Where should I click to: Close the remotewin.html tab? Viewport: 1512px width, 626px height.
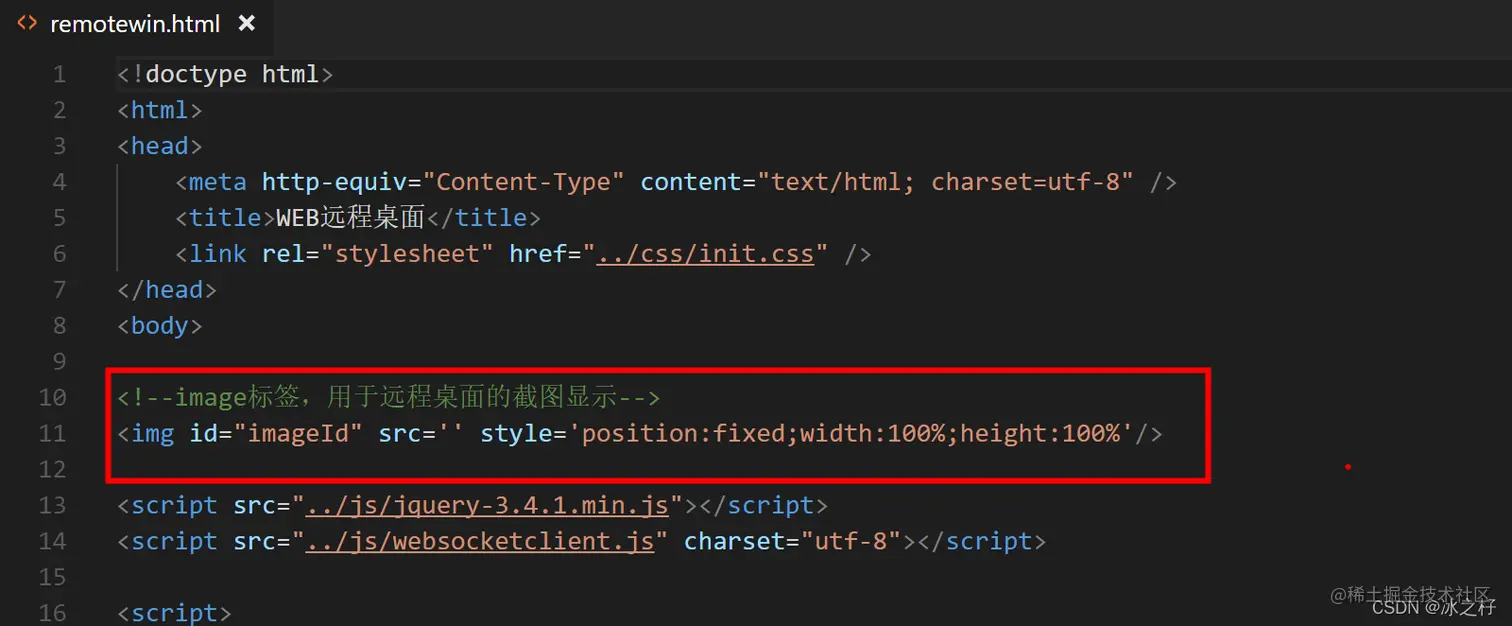247,23
